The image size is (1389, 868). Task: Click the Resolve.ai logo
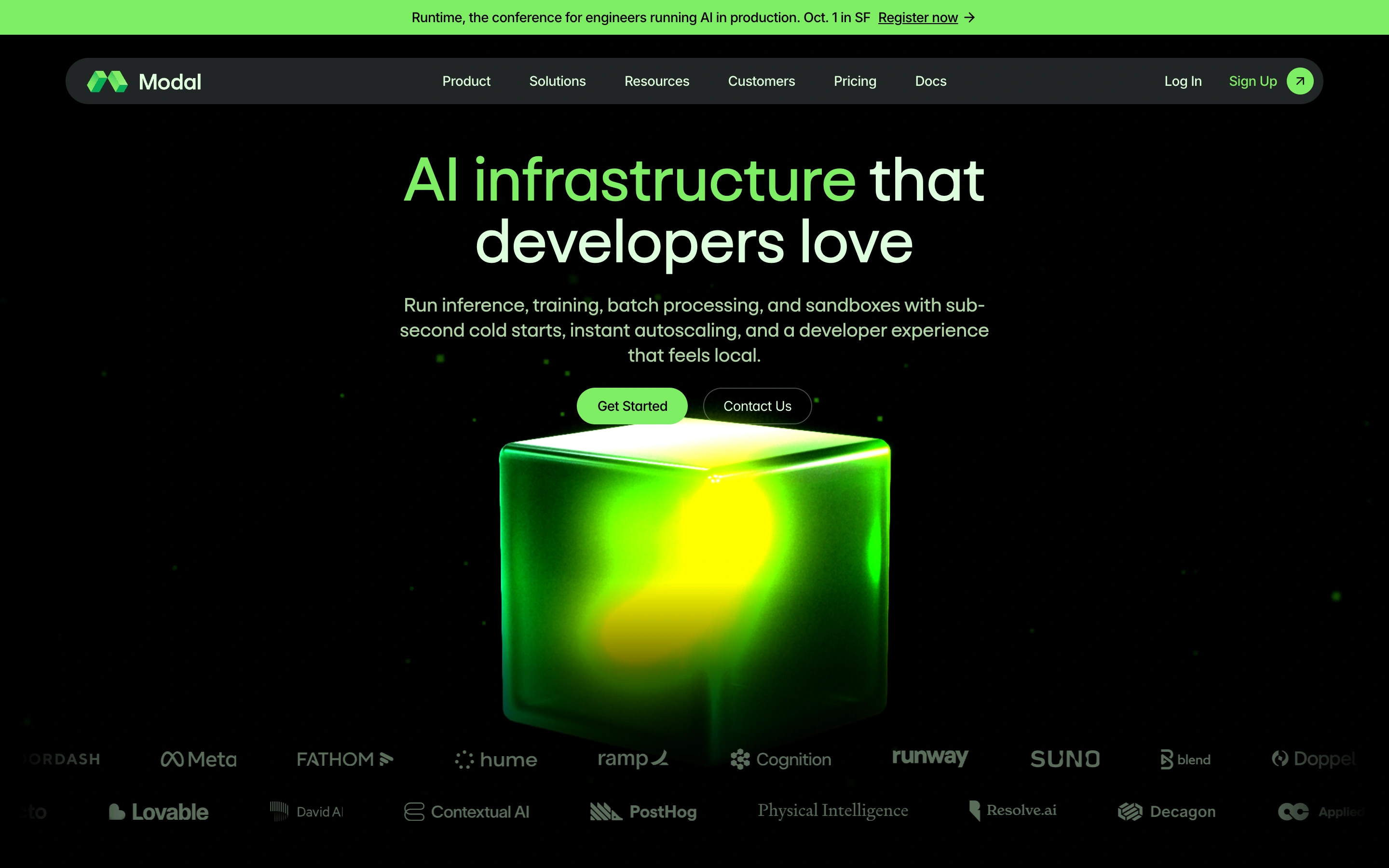pos(1012,811)
